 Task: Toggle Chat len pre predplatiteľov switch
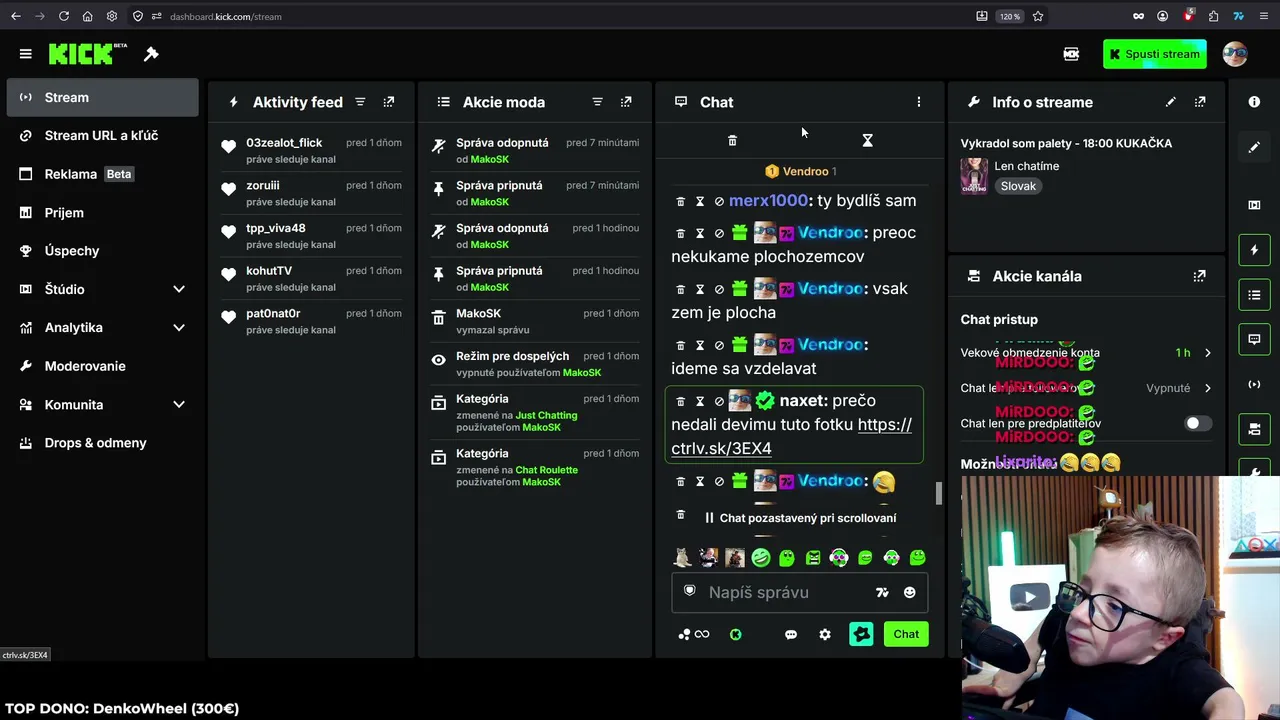(1196, 423)
